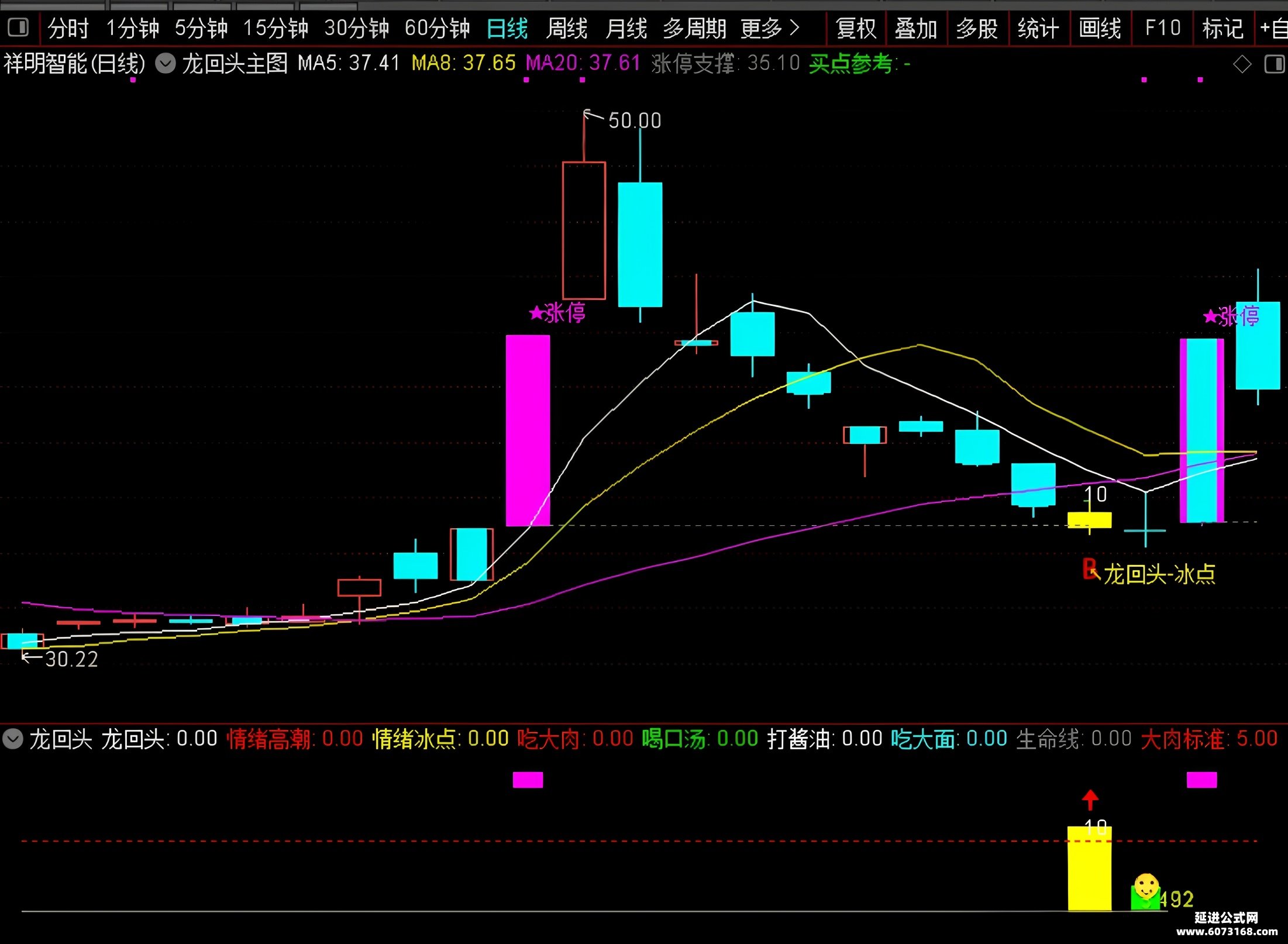This screenshot has height=944, width=1288.
Task: Click the yellow 情绪冰点 indicator bar
Action: coord(1089,868)
